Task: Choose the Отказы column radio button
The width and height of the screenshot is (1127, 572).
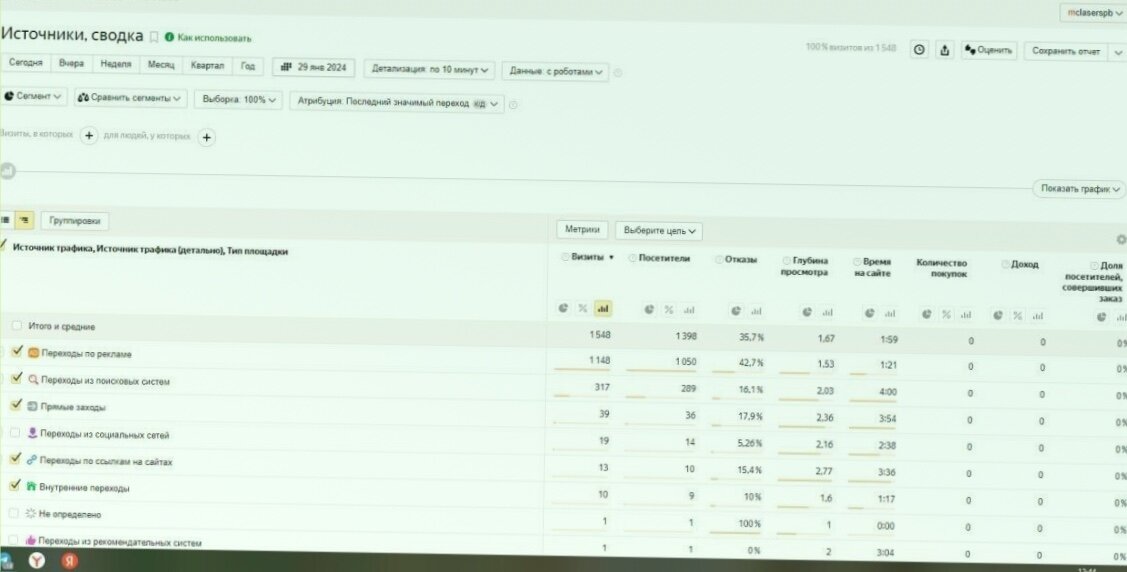Action: pos(719,259)
